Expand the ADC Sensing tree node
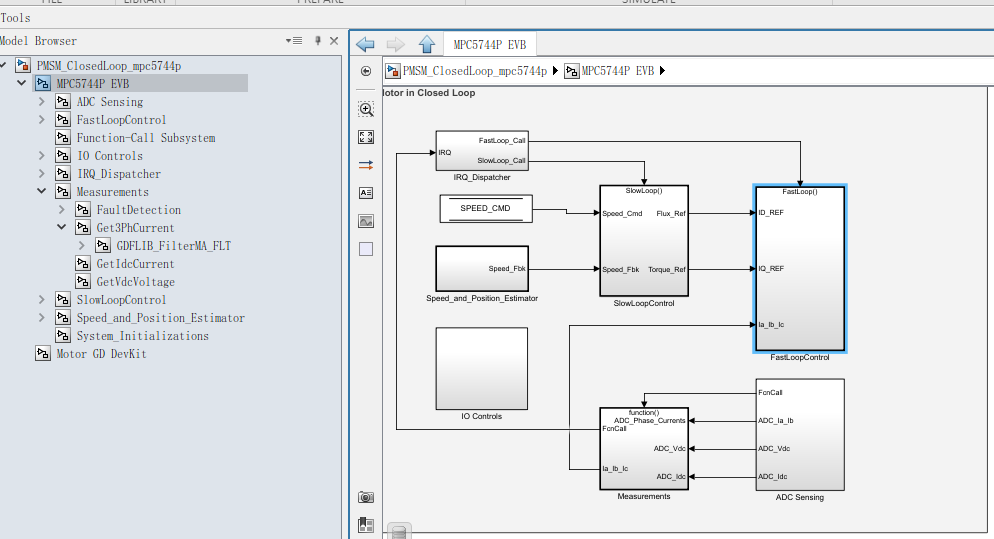This screenshot has width=994, height=539. click(x=41, y=101)
